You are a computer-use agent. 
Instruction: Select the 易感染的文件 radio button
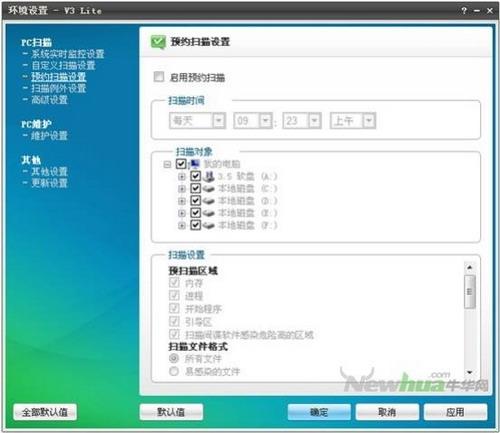point(174,371)
